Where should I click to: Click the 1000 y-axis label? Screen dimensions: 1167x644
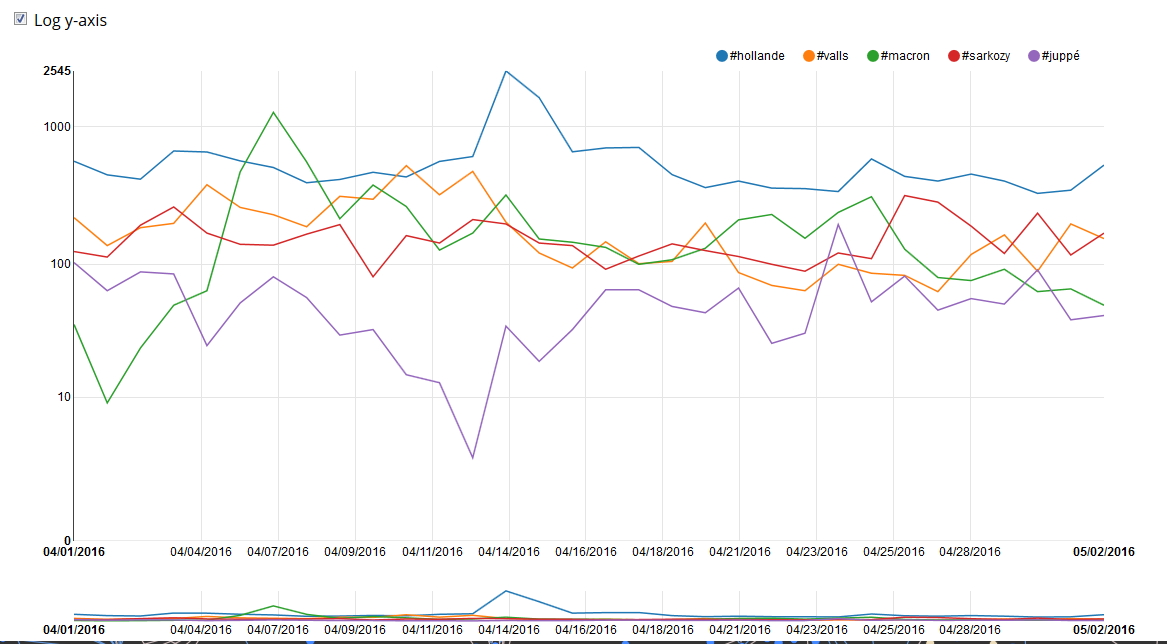coord(57,127)
